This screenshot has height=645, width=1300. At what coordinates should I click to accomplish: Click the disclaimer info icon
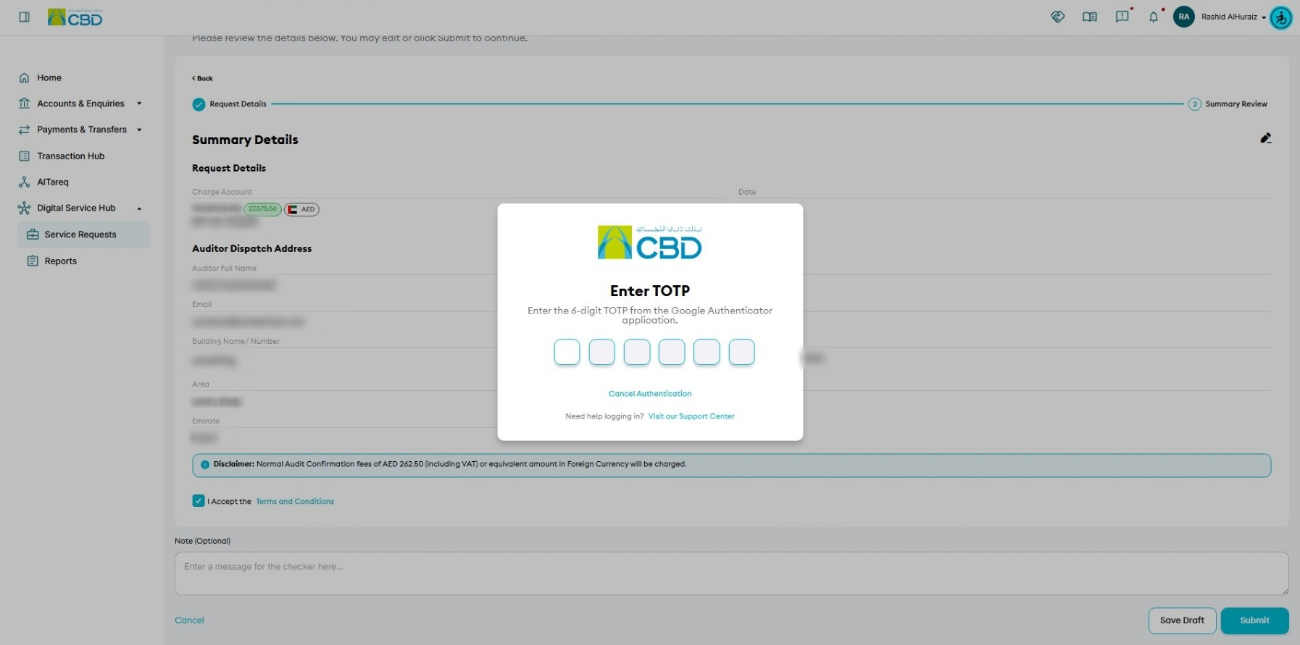[x=205, y=464]
